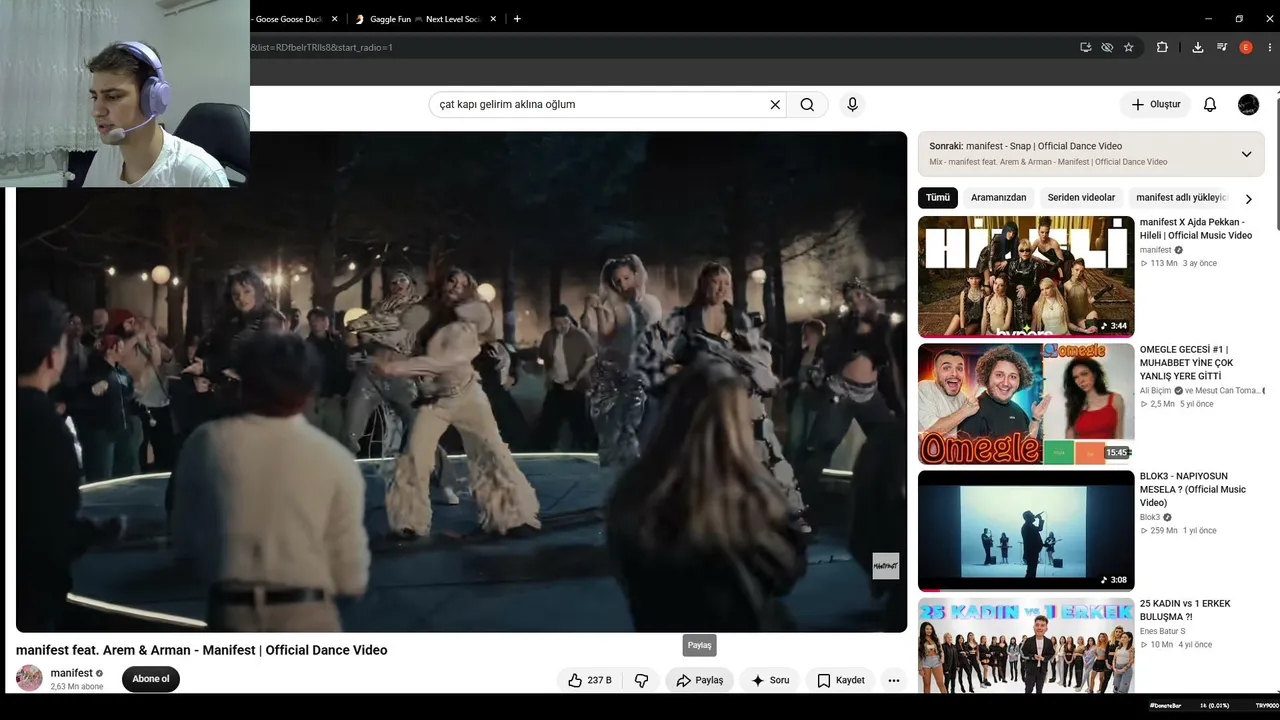
Task: Click the video player area
Action: pos(461,381)
